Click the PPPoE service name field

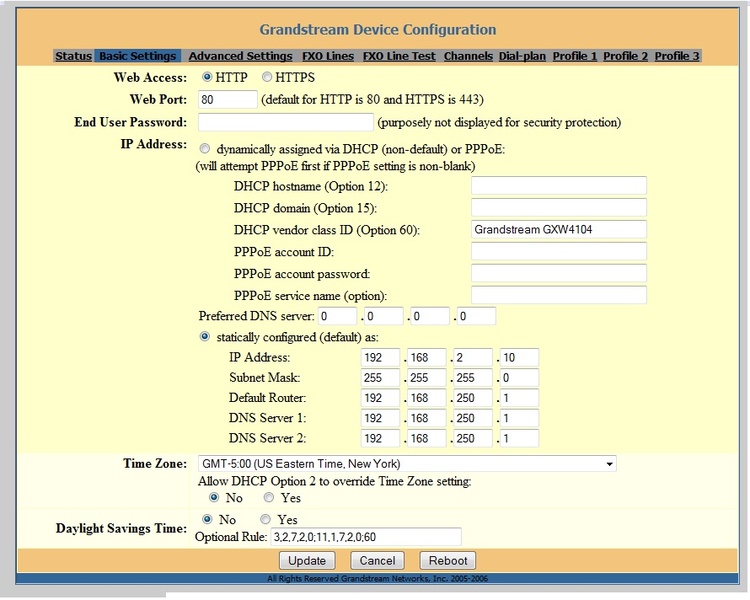559,295
